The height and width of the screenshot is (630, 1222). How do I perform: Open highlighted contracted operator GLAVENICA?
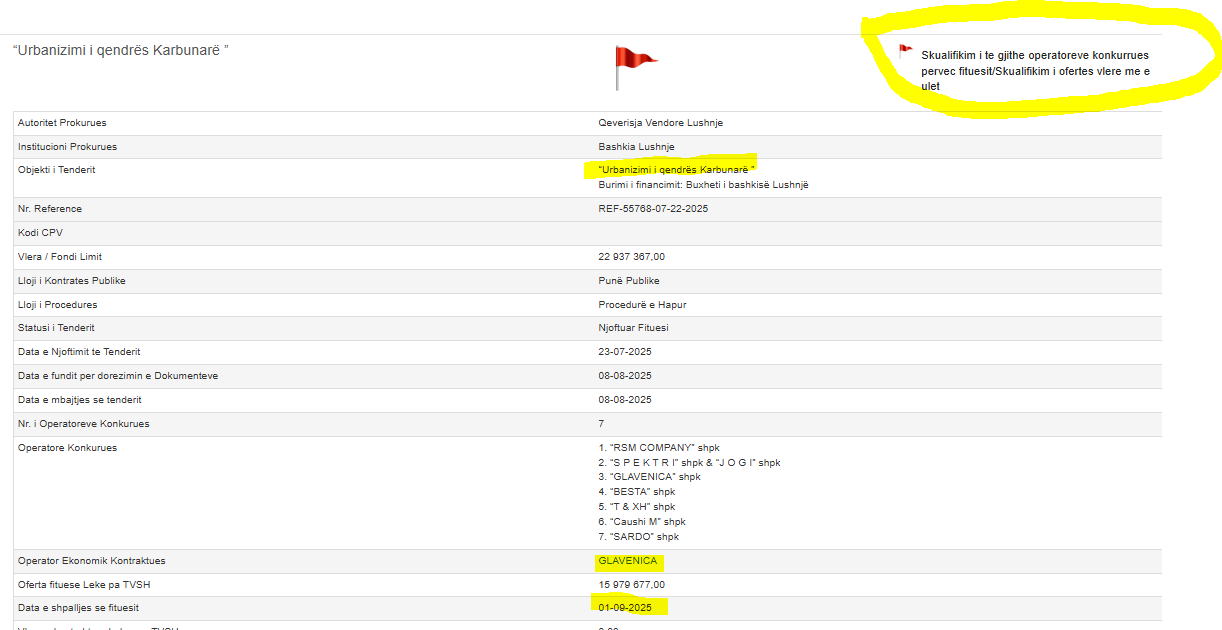pyautogui.click(x=628, y=561)
